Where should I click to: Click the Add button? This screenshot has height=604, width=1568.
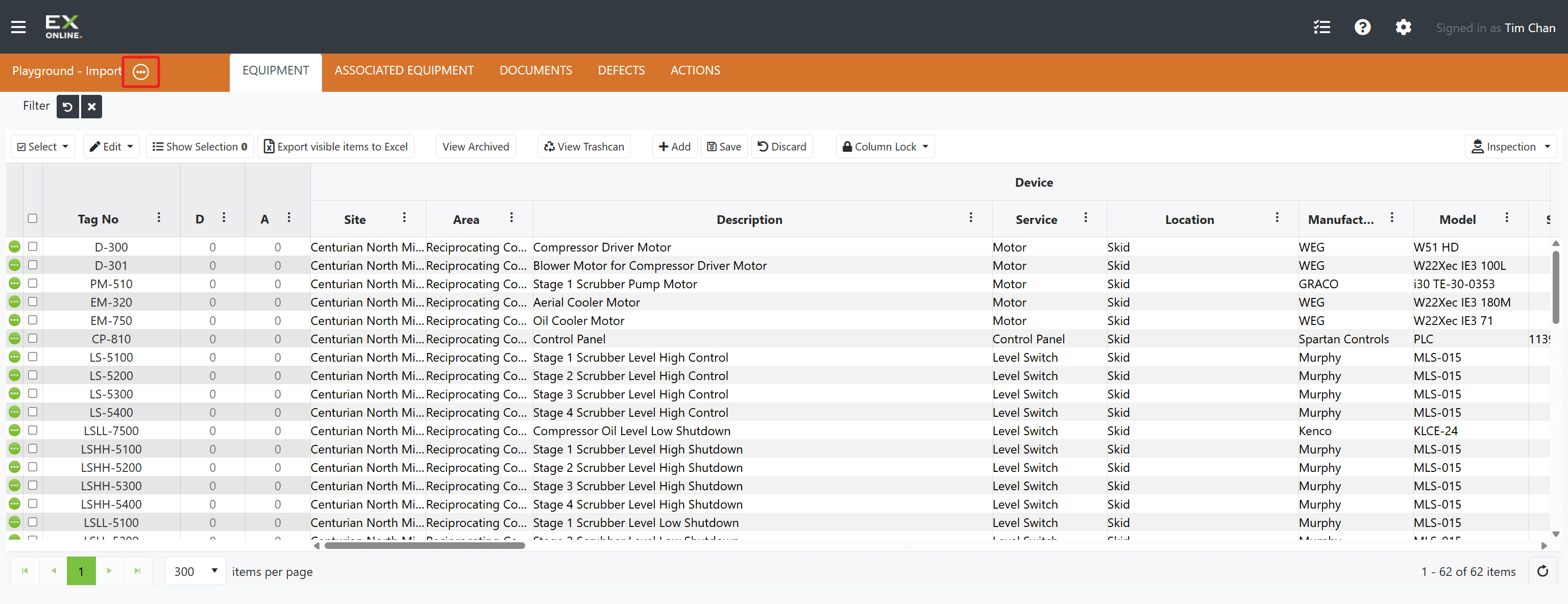tap(674, 147)
